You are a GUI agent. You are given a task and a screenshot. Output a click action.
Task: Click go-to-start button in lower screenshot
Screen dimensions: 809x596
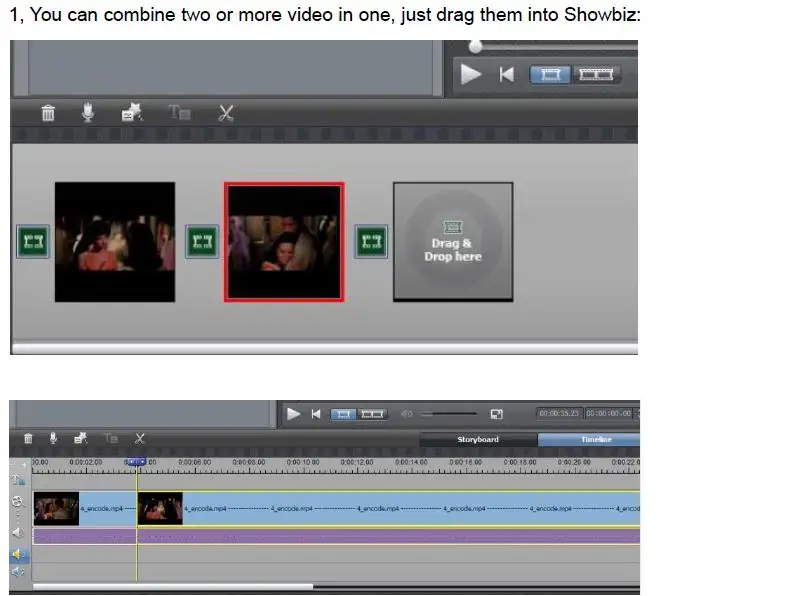coord(316,414)
